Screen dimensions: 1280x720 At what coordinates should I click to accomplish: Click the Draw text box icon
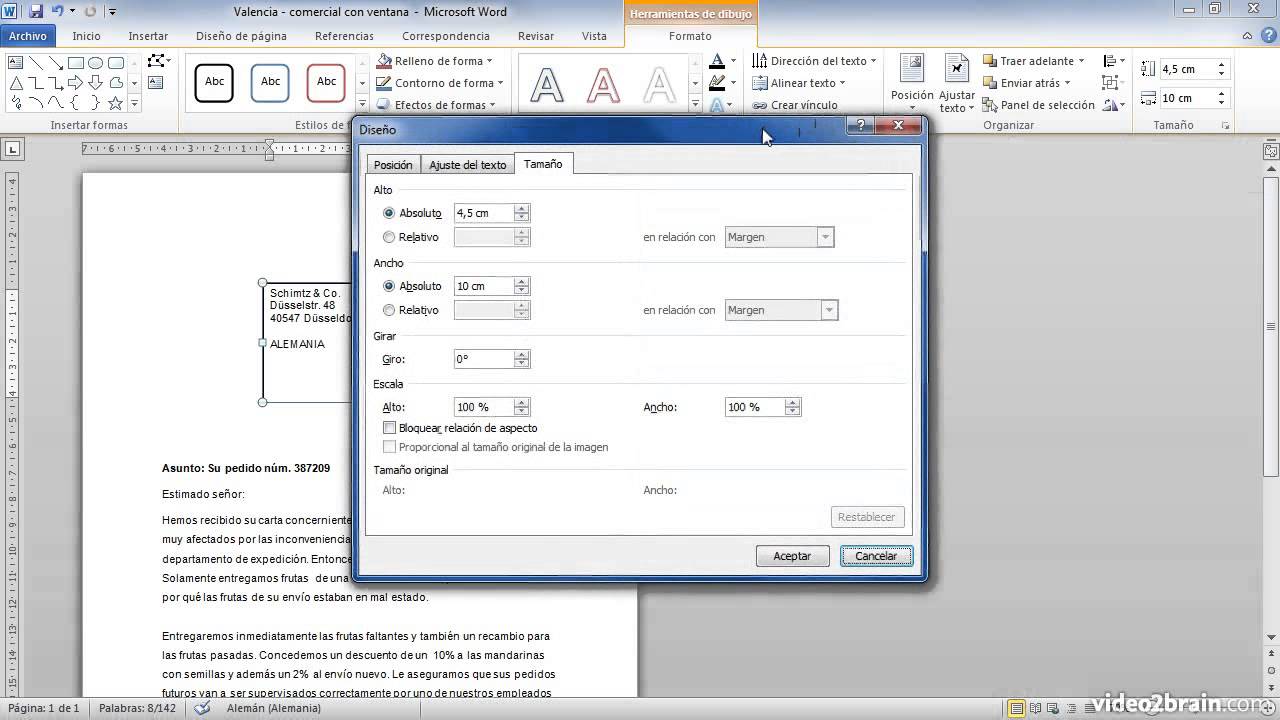point(155,83)
